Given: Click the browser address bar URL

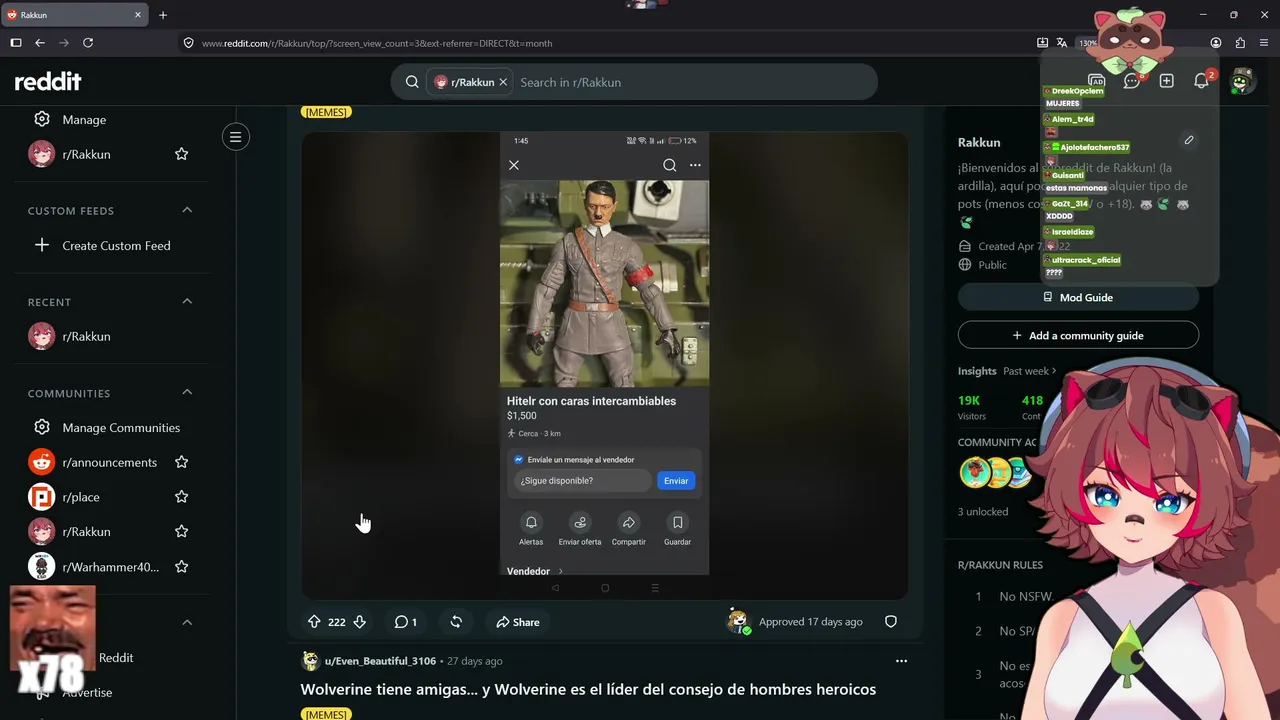Looking at the screenshot, I should coord(377,43).
